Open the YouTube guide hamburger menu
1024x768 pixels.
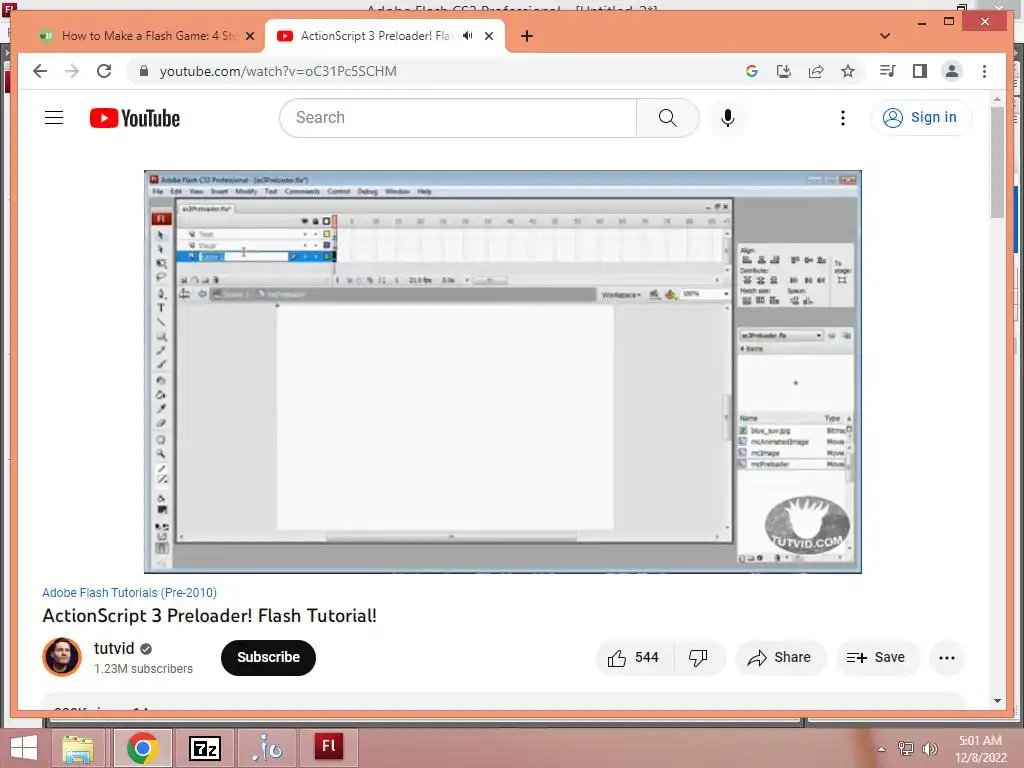(54, 118)
